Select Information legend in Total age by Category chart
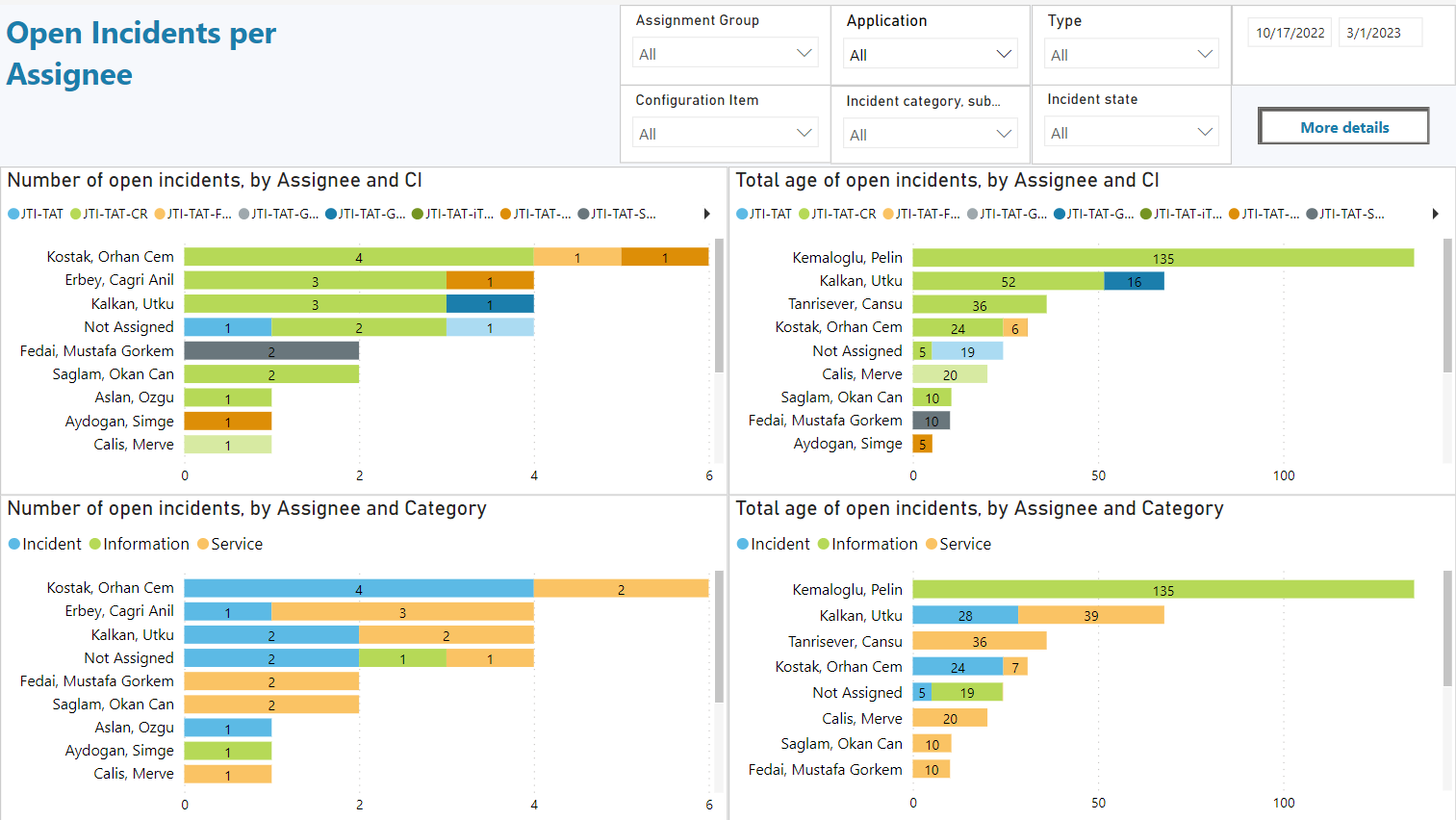Viewport: 1456px width, 820px height. (x=868, y=544)
